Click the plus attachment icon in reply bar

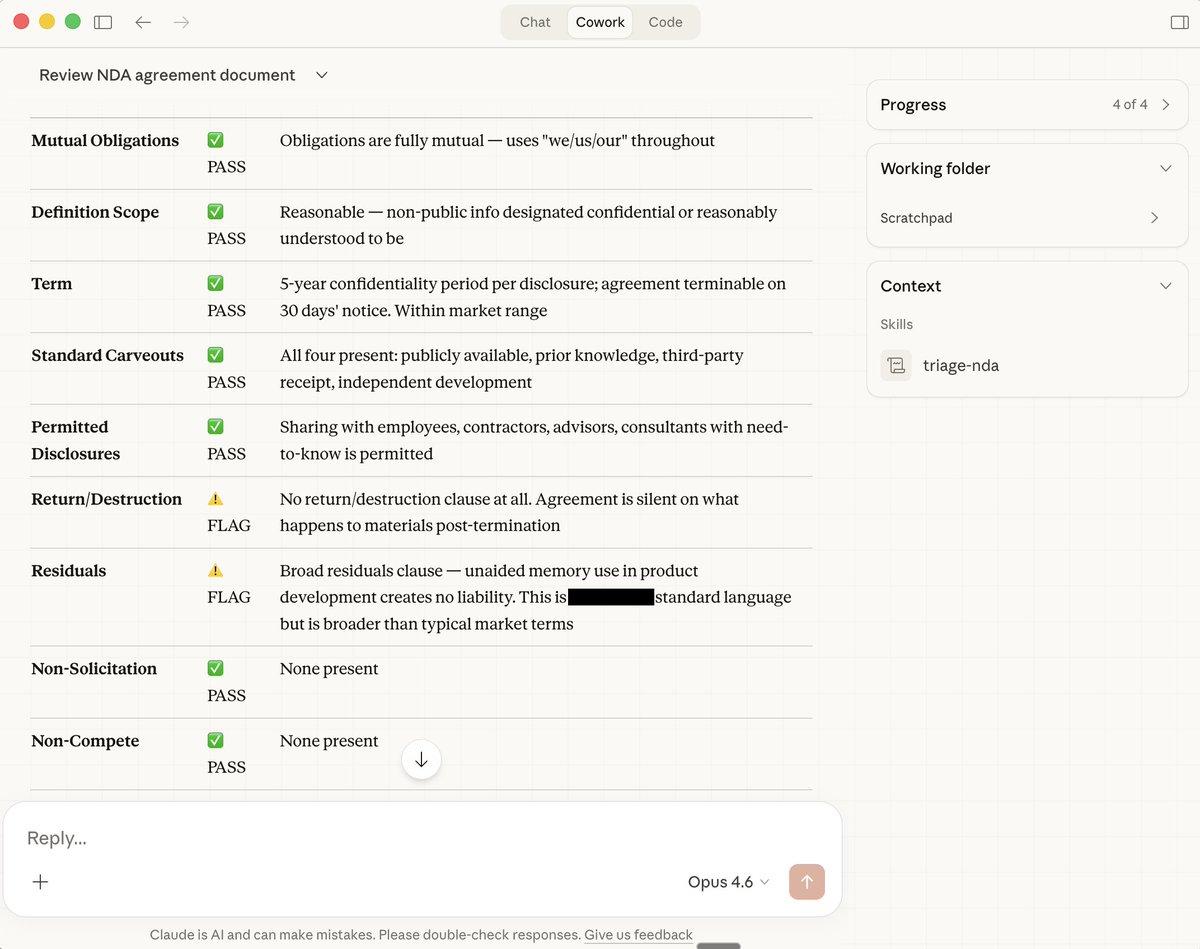coord(40,882)
